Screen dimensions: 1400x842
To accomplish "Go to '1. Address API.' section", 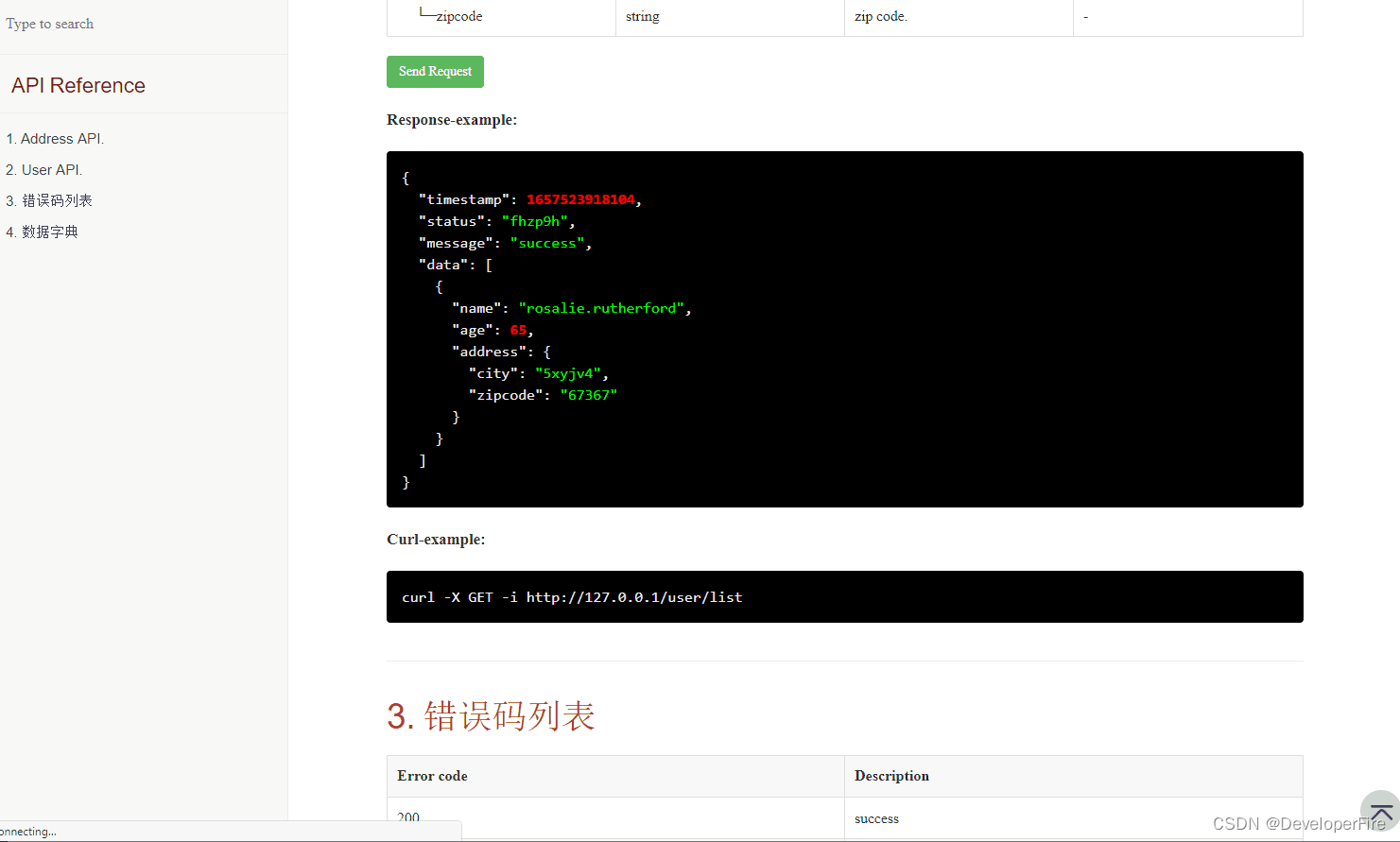I will [55, 138].
